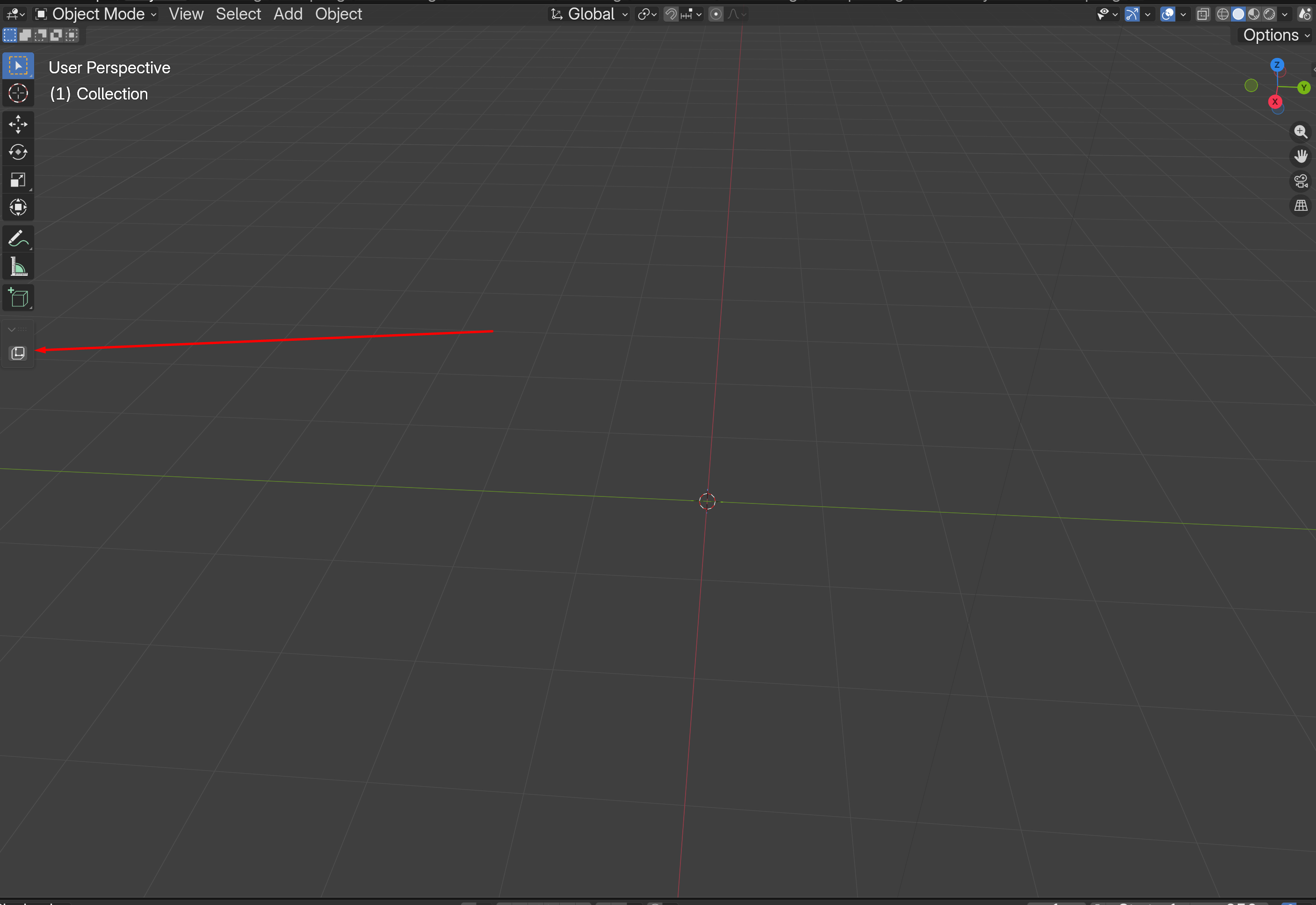The width and height of the screenshot is (1316, 905).
Task: Click the hand pan-view button
Action: pos(1301,156)
